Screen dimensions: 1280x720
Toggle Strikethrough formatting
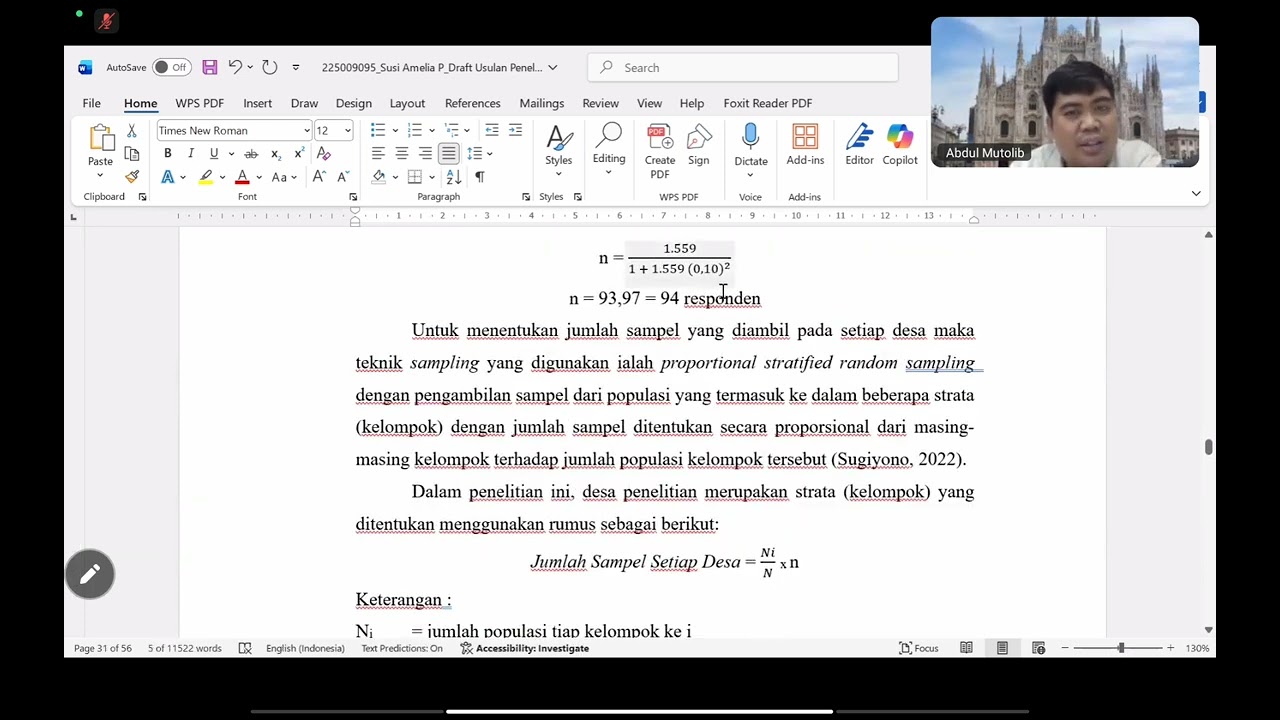tap(251, 154)
